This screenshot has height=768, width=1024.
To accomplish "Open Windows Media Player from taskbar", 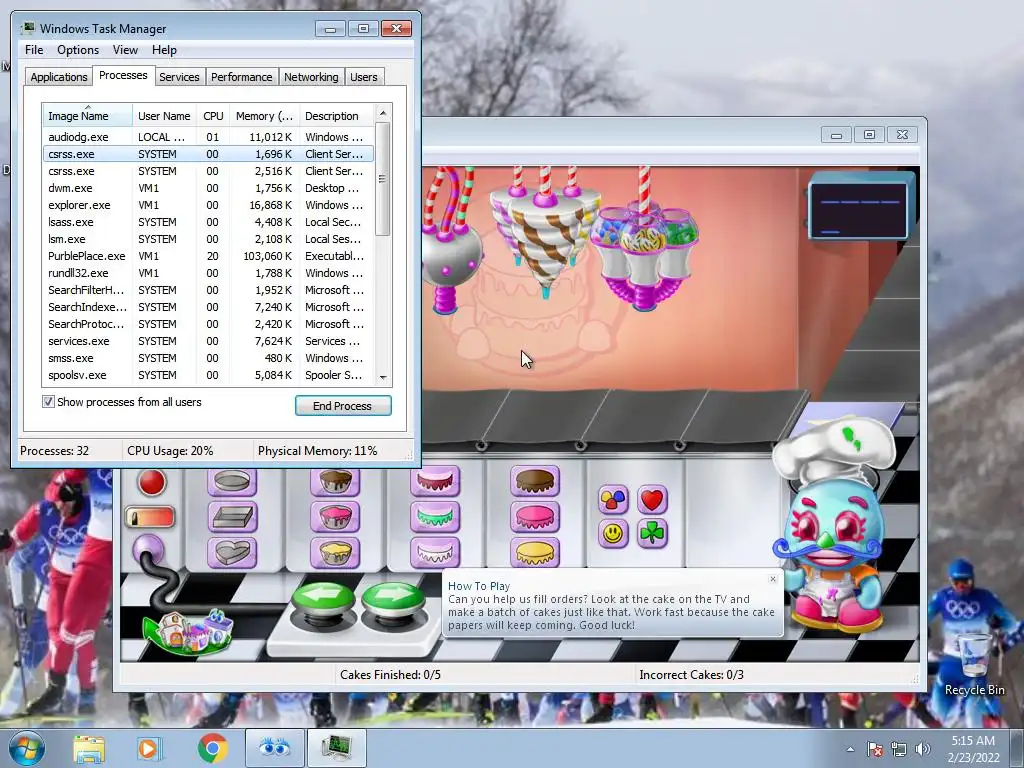I will pyautogui.click(x=150, y=749).
